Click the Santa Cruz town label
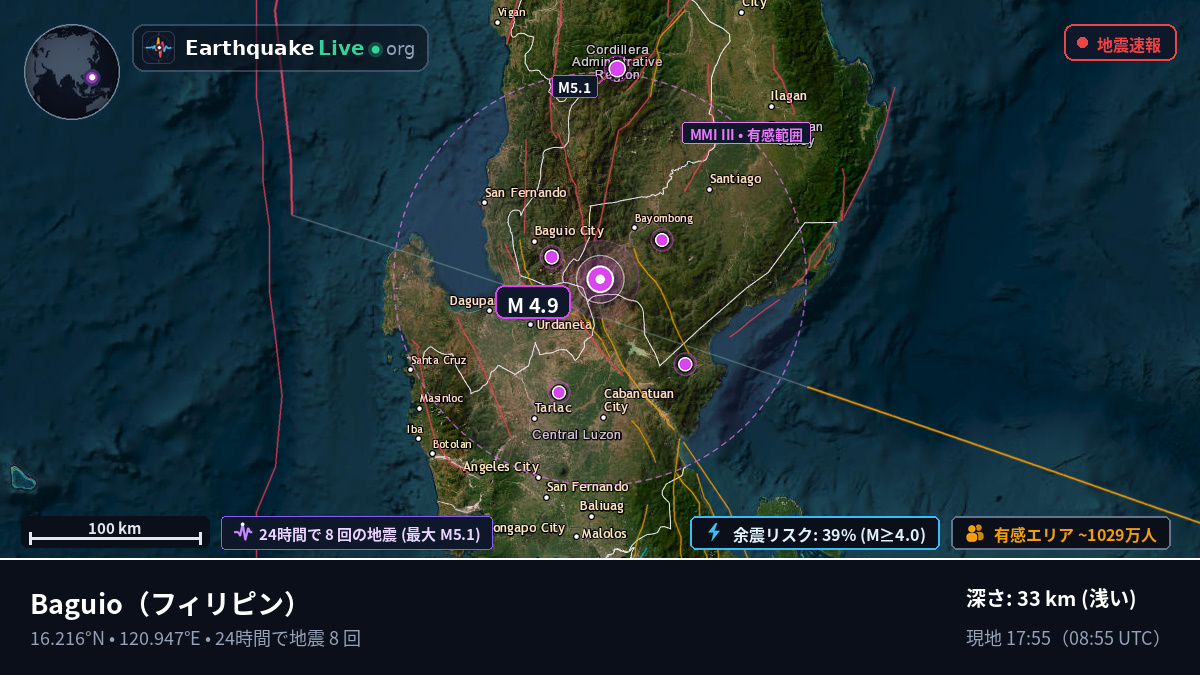The height and width of the screenshot is (675, 1200). point(440,360)
